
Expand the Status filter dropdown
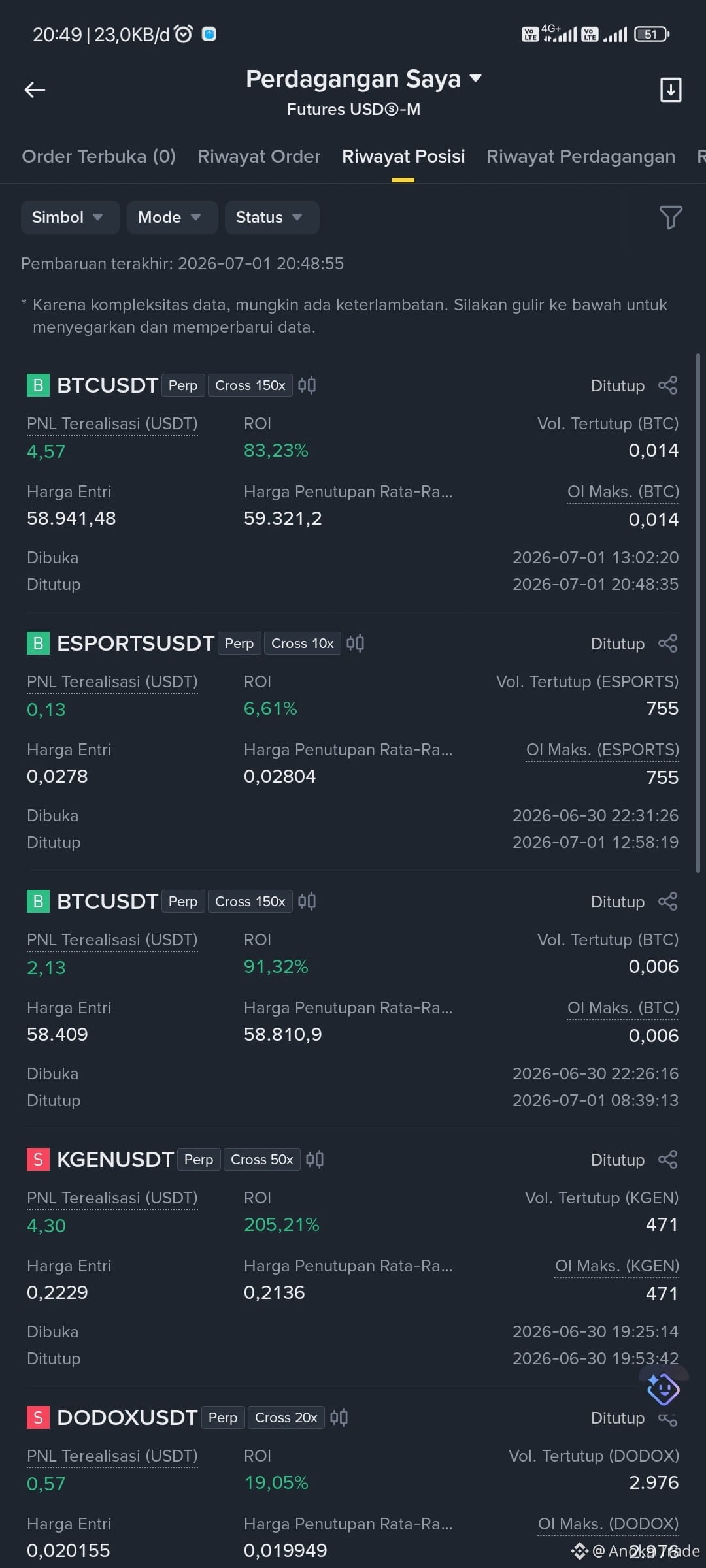(x=272, y=217)
